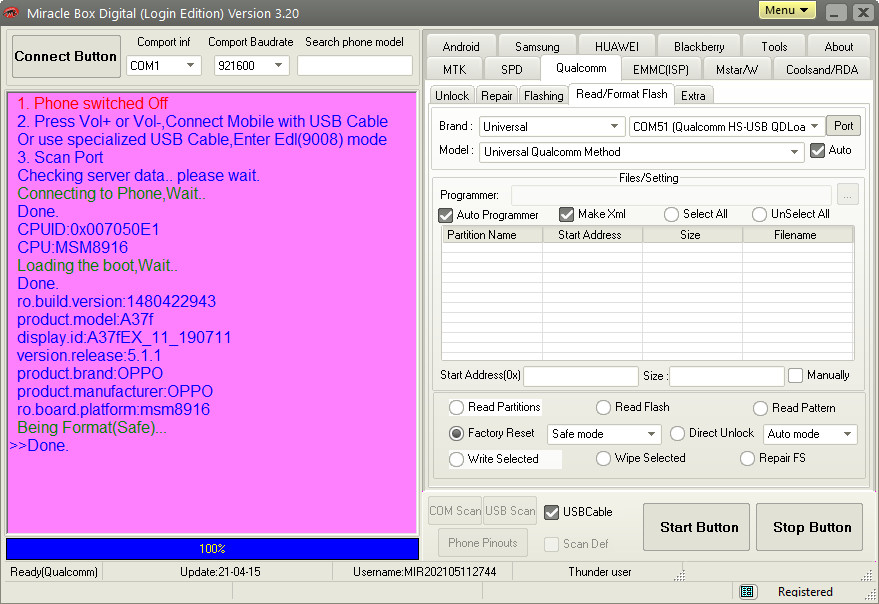This screenshot has width=879, height=604.
Task: Toggle the Make Xml checkbox
Action: coord(567,214)
